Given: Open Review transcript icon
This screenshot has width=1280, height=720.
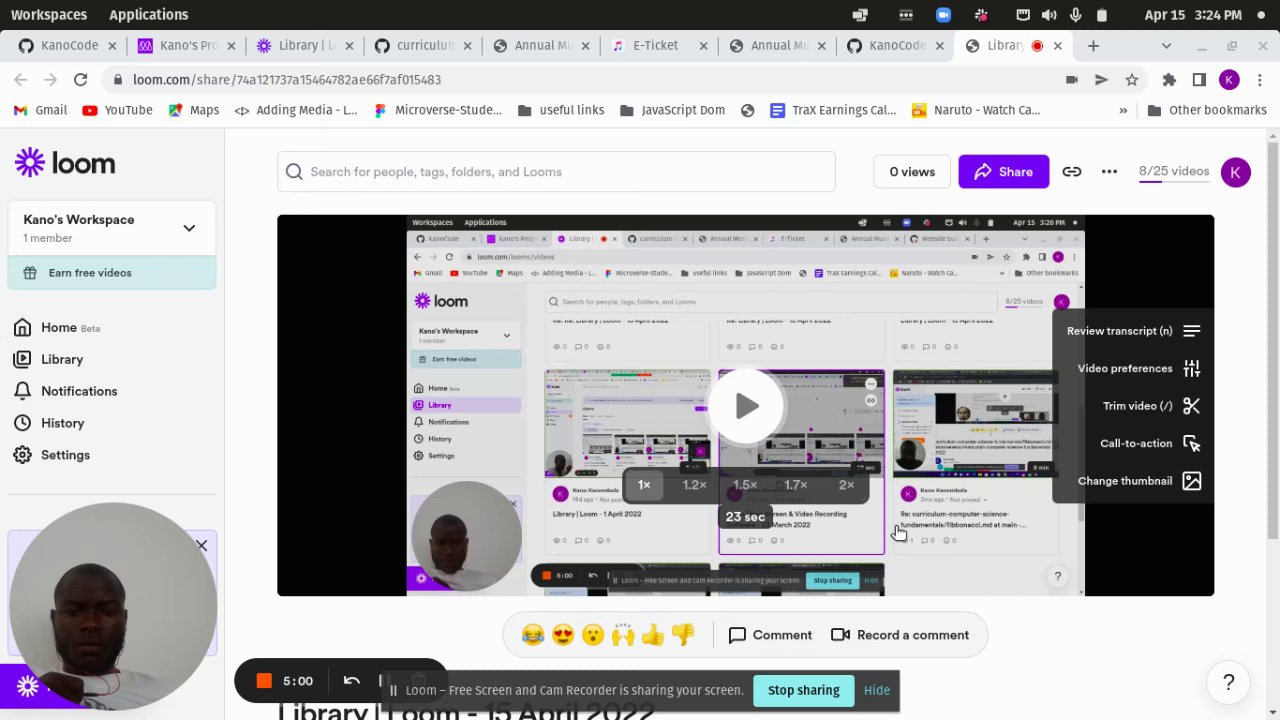Looking at the screenshot, I should coord(1191,331).
